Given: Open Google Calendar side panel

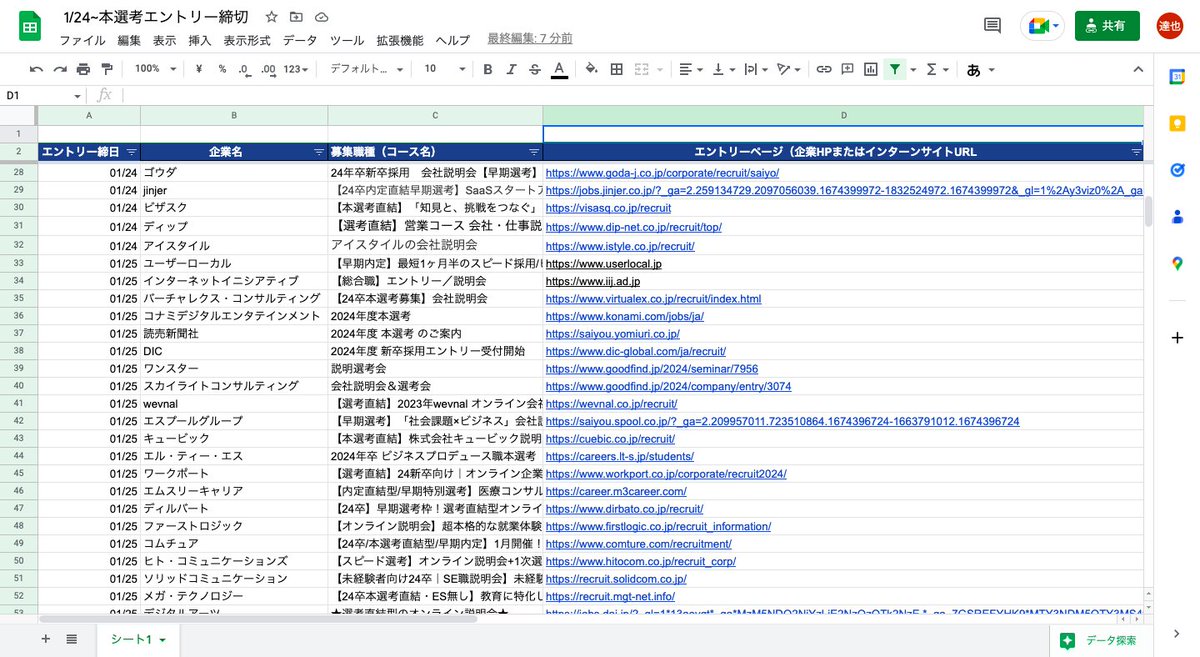Looking at the screenshot, I should point(1177,76).
